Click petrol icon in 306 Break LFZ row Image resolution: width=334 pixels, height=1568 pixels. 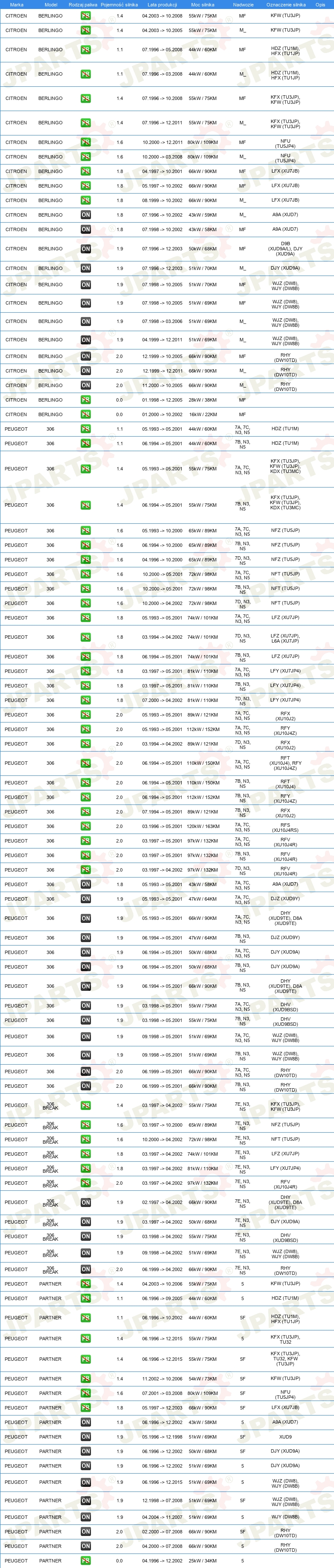click(x=86, y=1154)
